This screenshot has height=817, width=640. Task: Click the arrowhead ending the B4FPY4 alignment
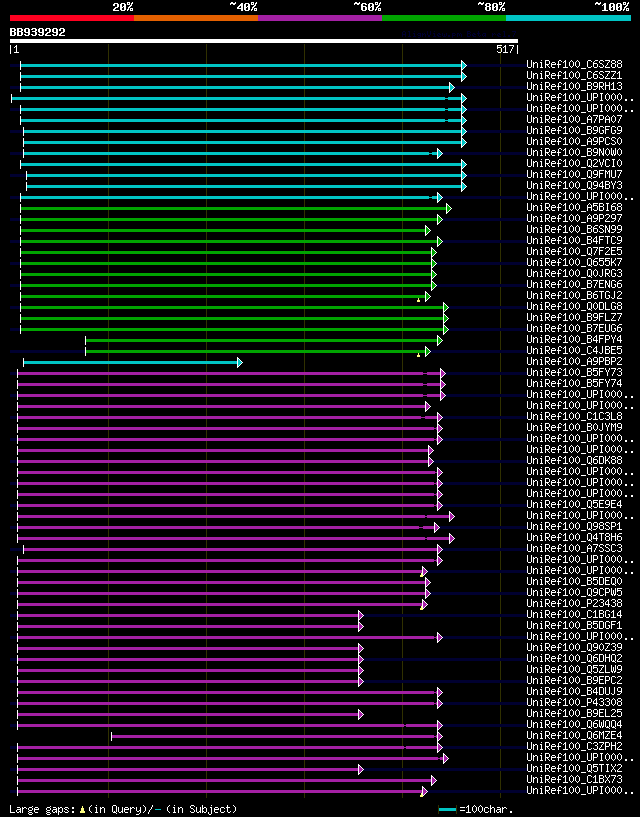click(440, 340)
